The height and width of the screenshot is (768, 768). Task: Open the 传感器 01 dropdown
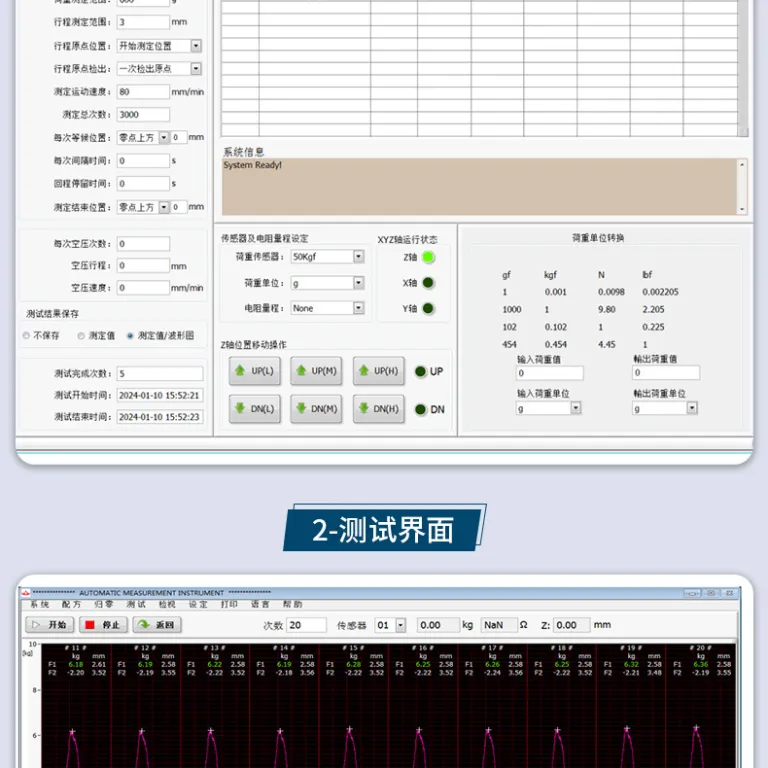coord(401,625)
